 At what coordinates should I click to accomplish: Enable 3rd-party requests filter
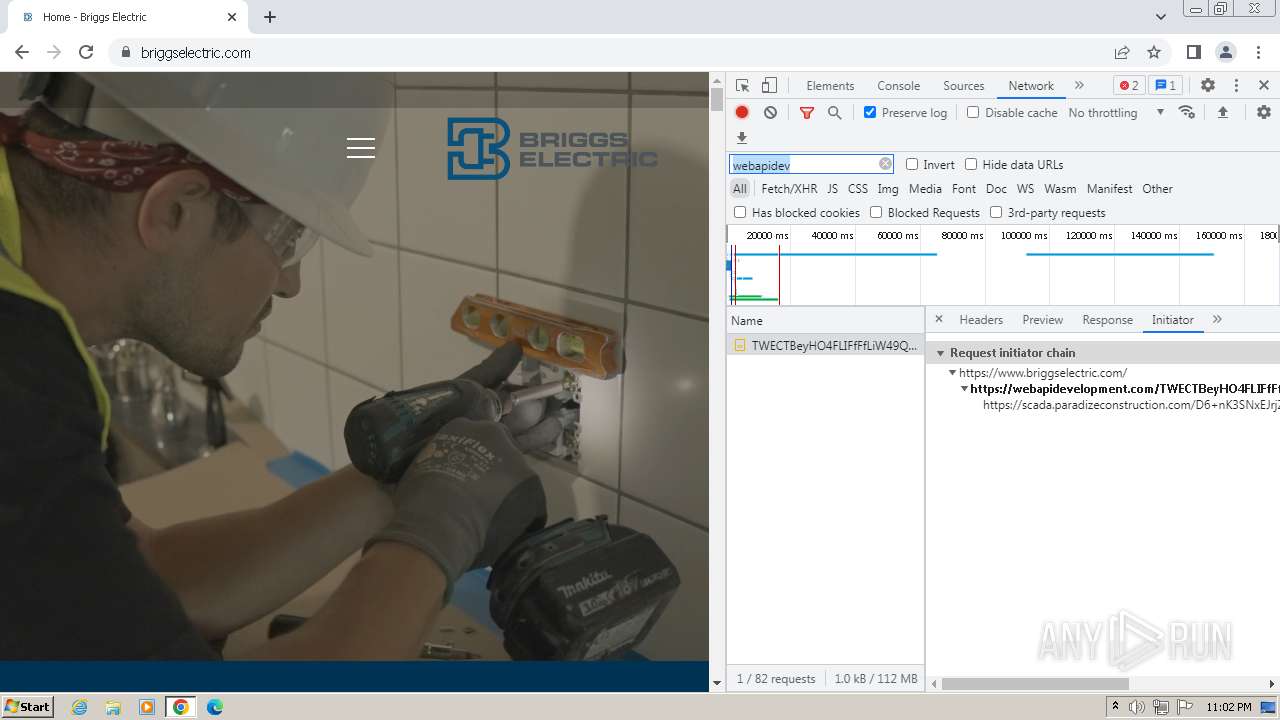pyautogui.click(x=996, y=212)
